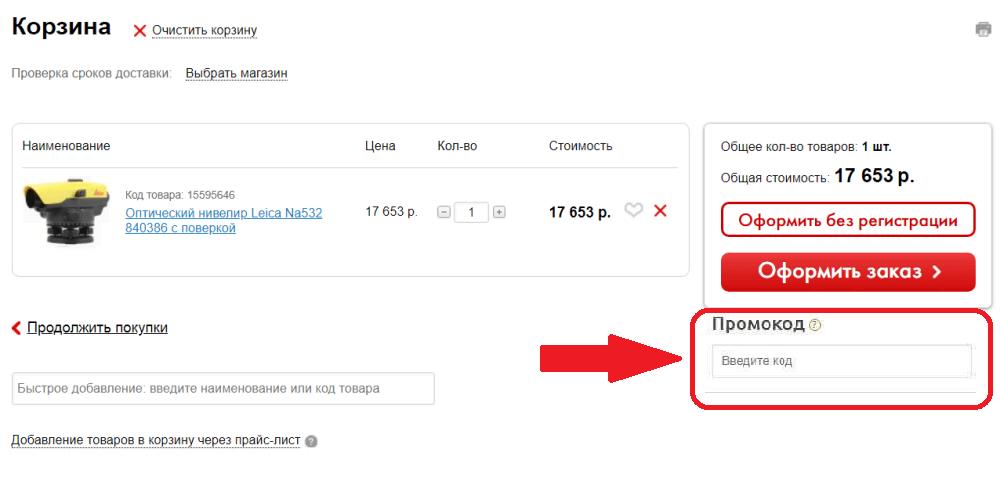Image resolution: width=1000 pixels, height=481 pixels.
Task: Click the help icon next to Промокод
Action: click(x=815, y=325)
